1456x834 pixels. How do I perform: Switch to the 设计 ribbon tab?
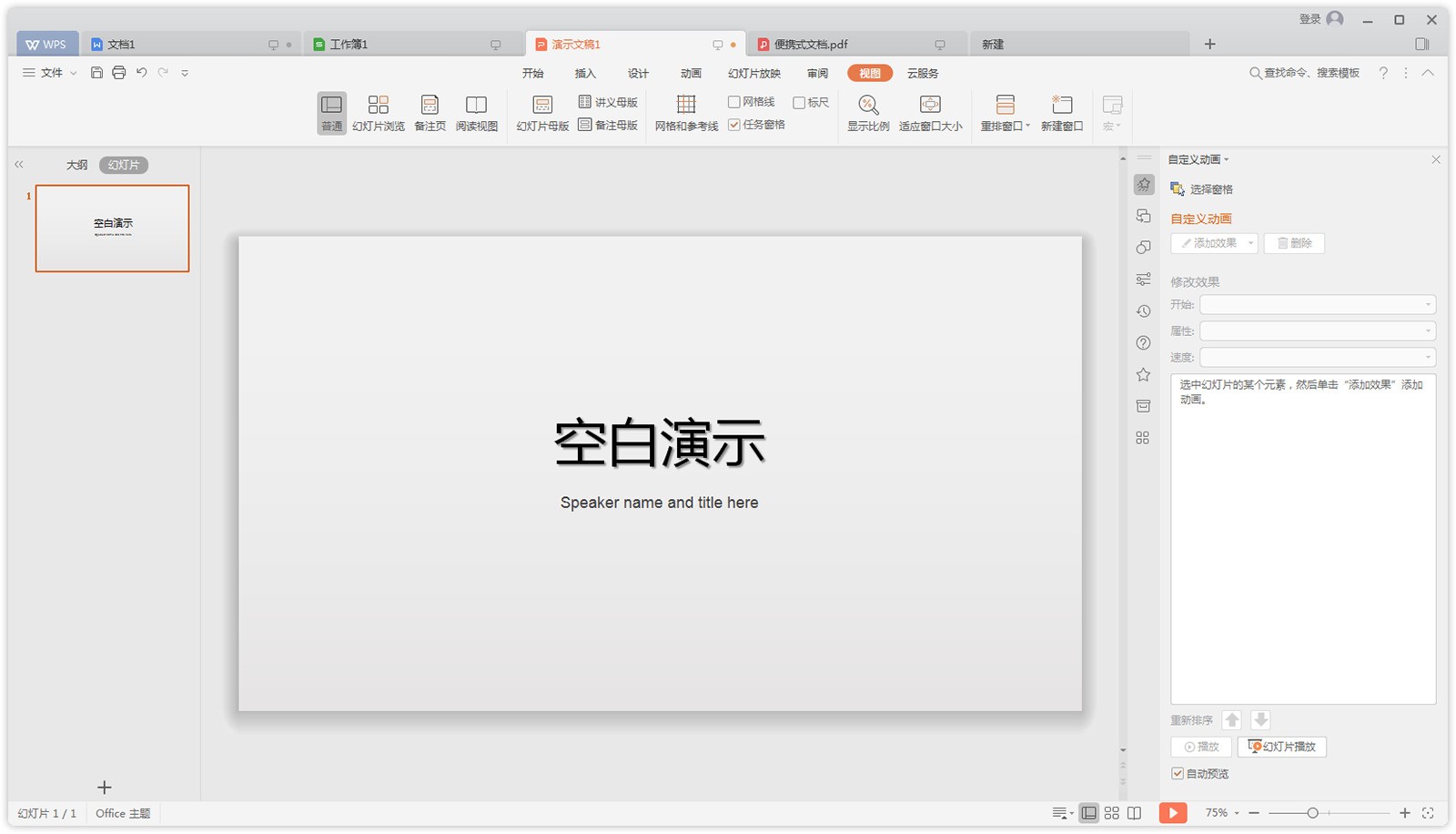click(x=637, y=73)
